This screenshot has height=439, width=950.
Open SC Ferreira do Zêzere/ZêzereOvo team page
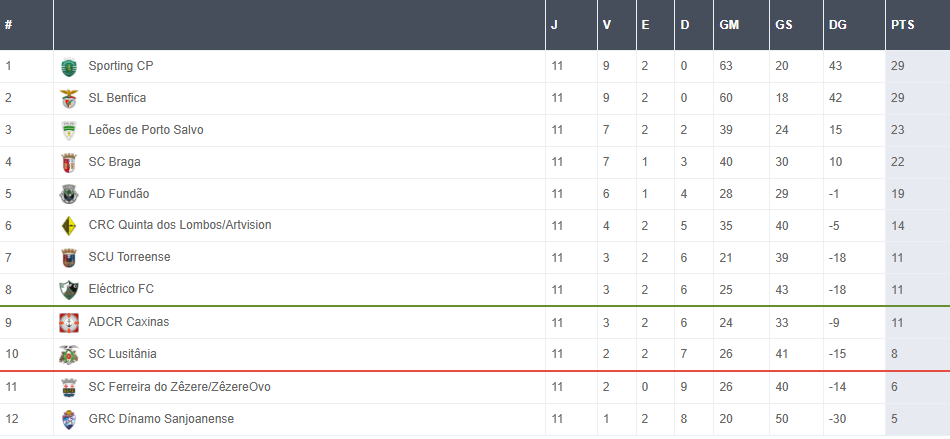pos(179,387)
